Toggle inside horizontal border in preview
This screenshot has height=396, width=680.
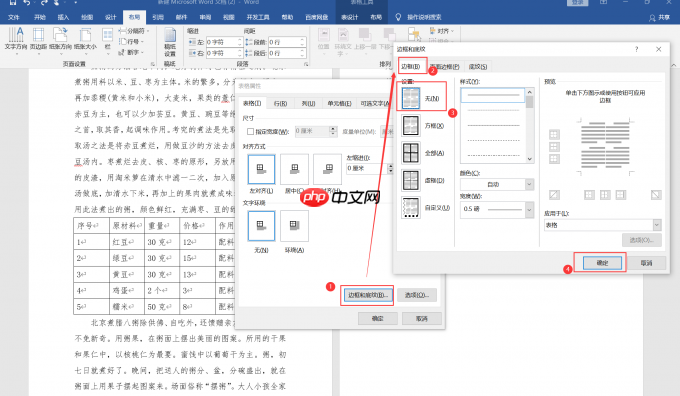[554, 147]
